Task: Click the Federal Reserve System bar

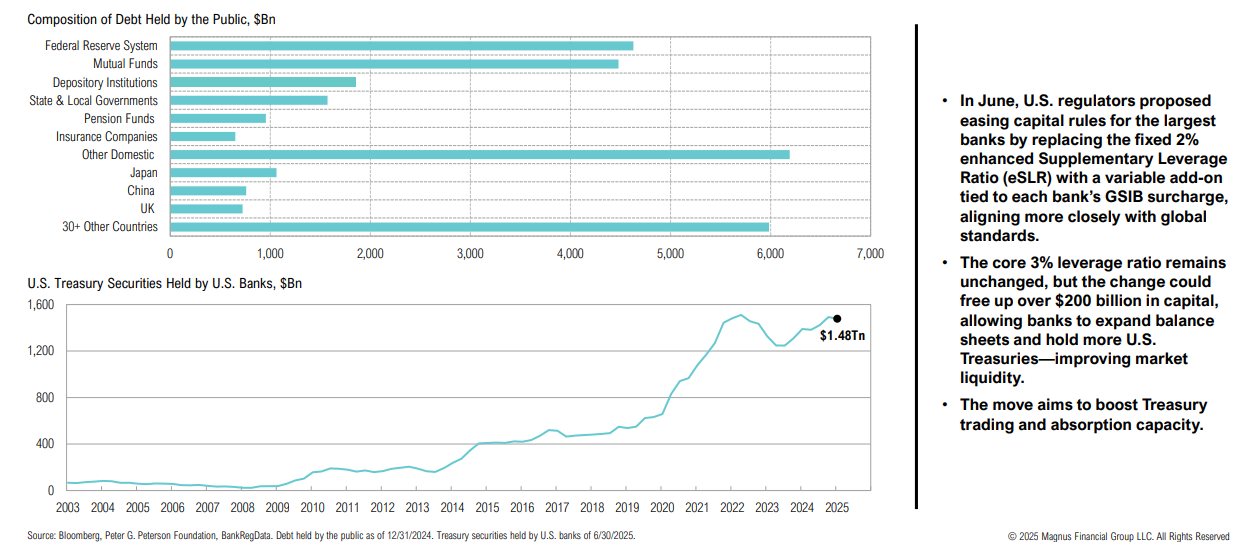Action: [x=400, y=46]
